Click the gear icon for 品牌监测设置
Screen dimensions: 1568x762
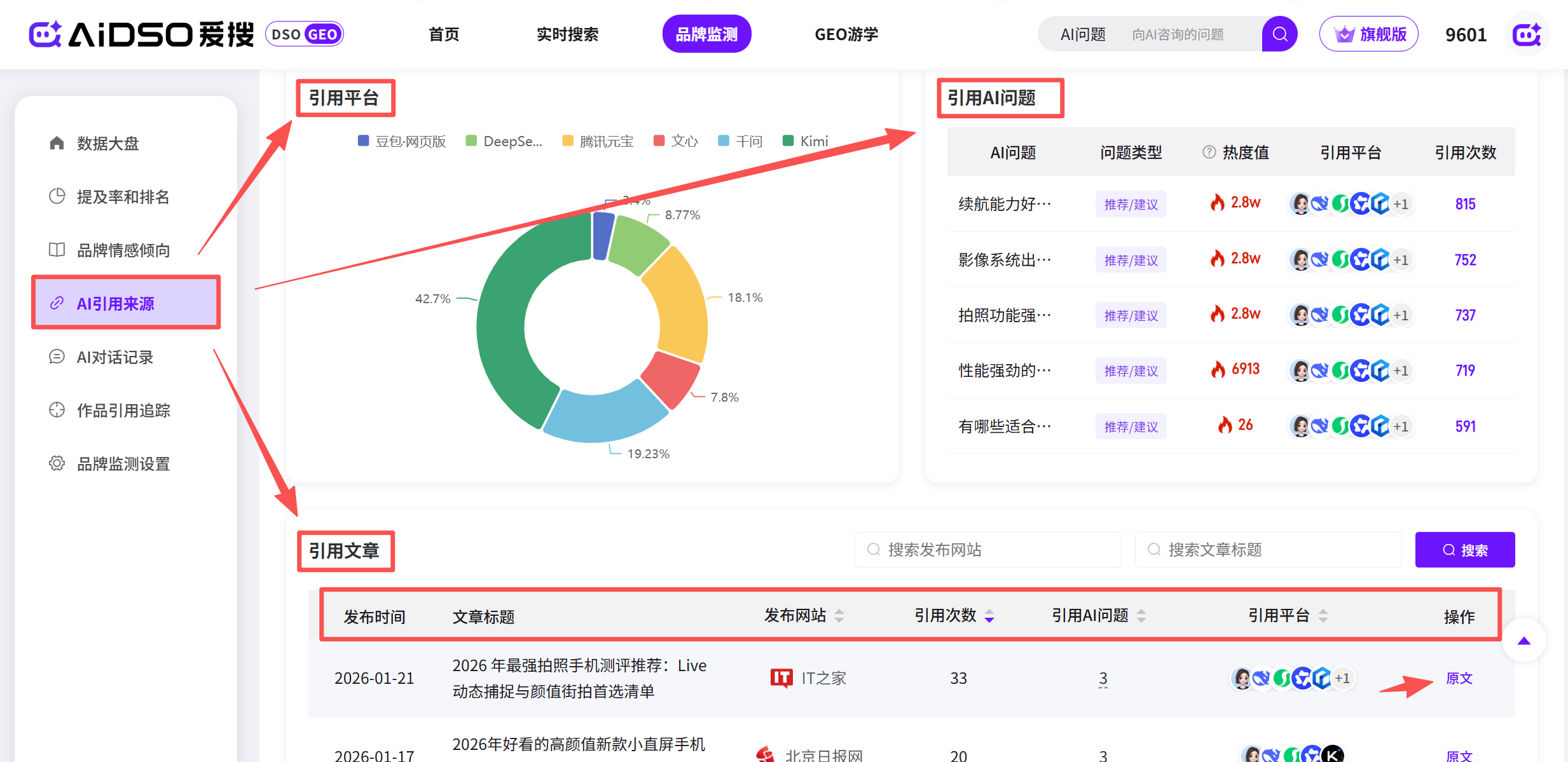click(57, 463)
